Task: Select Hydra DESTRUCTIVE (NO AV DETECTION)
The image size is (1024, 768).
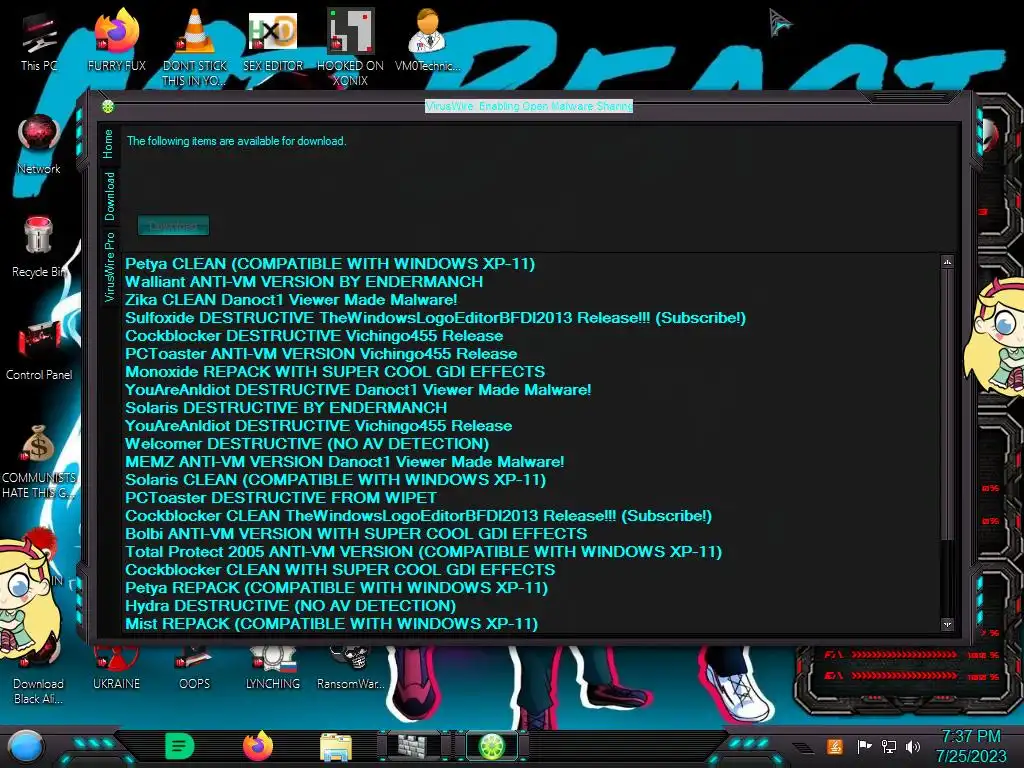Action: coord(291,605)
